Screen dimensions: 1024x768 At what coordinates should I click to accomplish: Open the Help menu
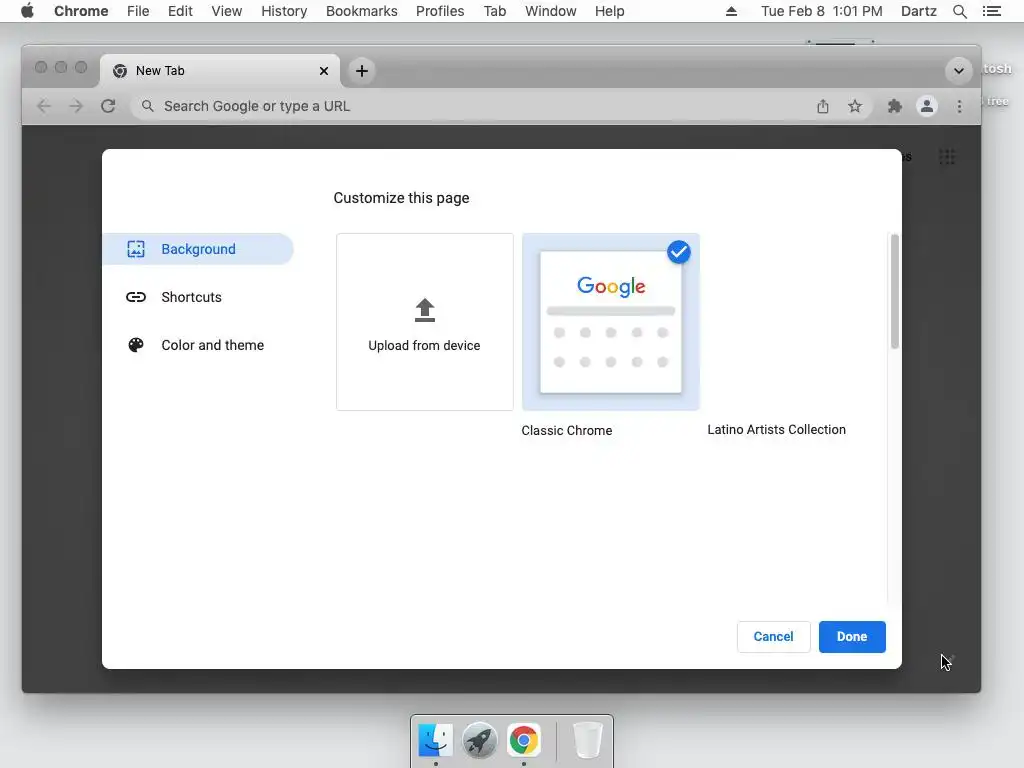[x=609, y=11]
